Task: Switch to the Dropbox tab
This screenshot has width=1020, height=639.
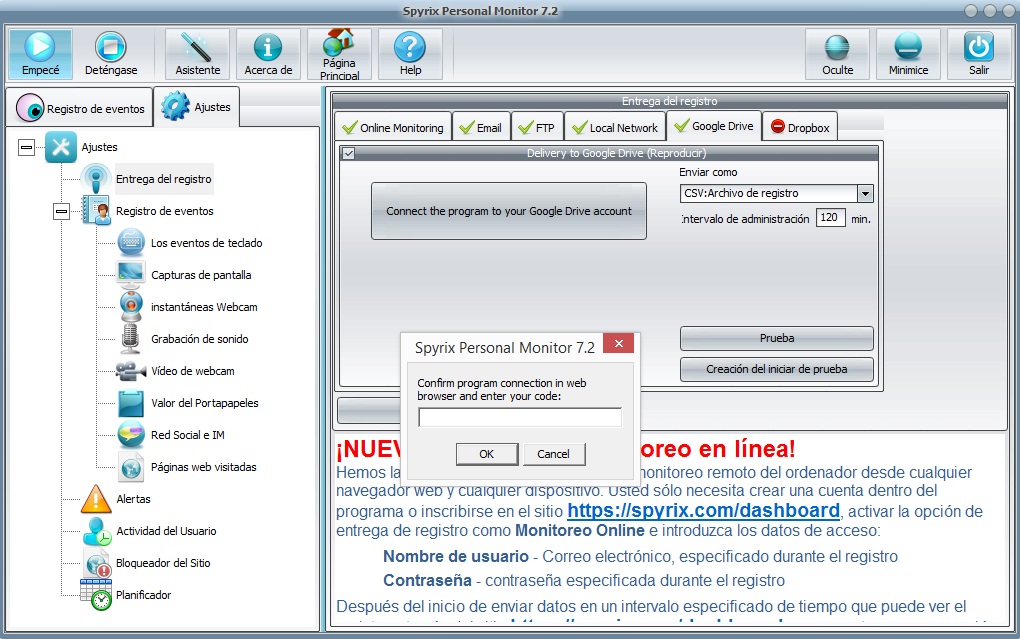Action: coord(799,128)
